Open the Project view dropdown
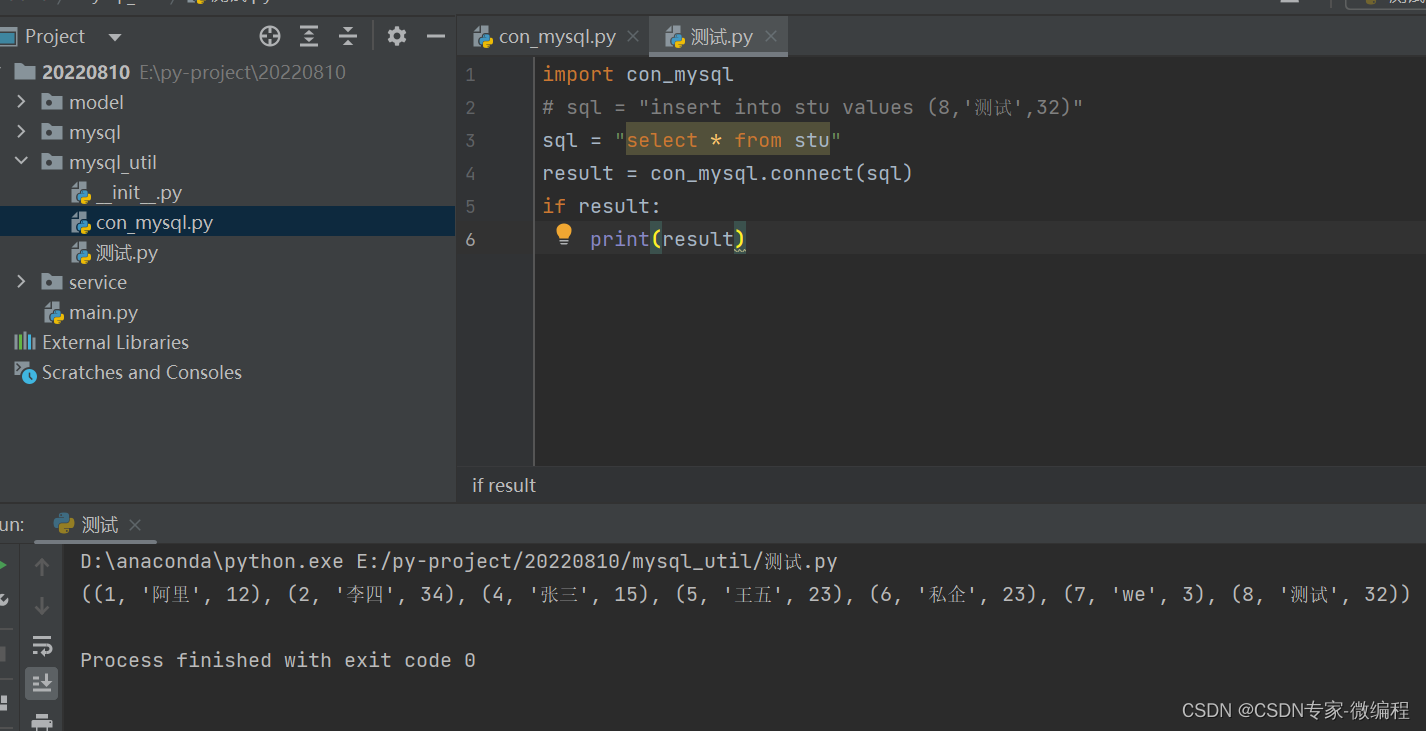Screen dimensions: 1426x731 coord(114,37)
